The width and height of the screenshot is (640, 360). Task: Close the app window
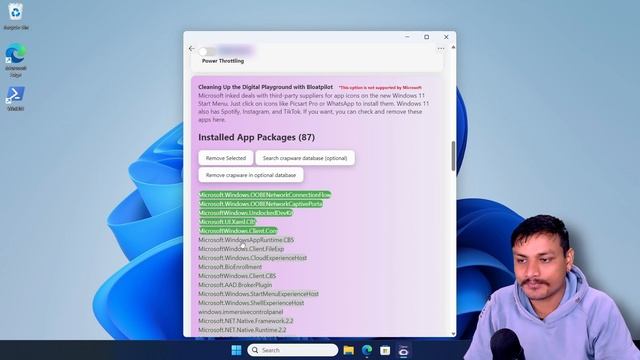446,37
